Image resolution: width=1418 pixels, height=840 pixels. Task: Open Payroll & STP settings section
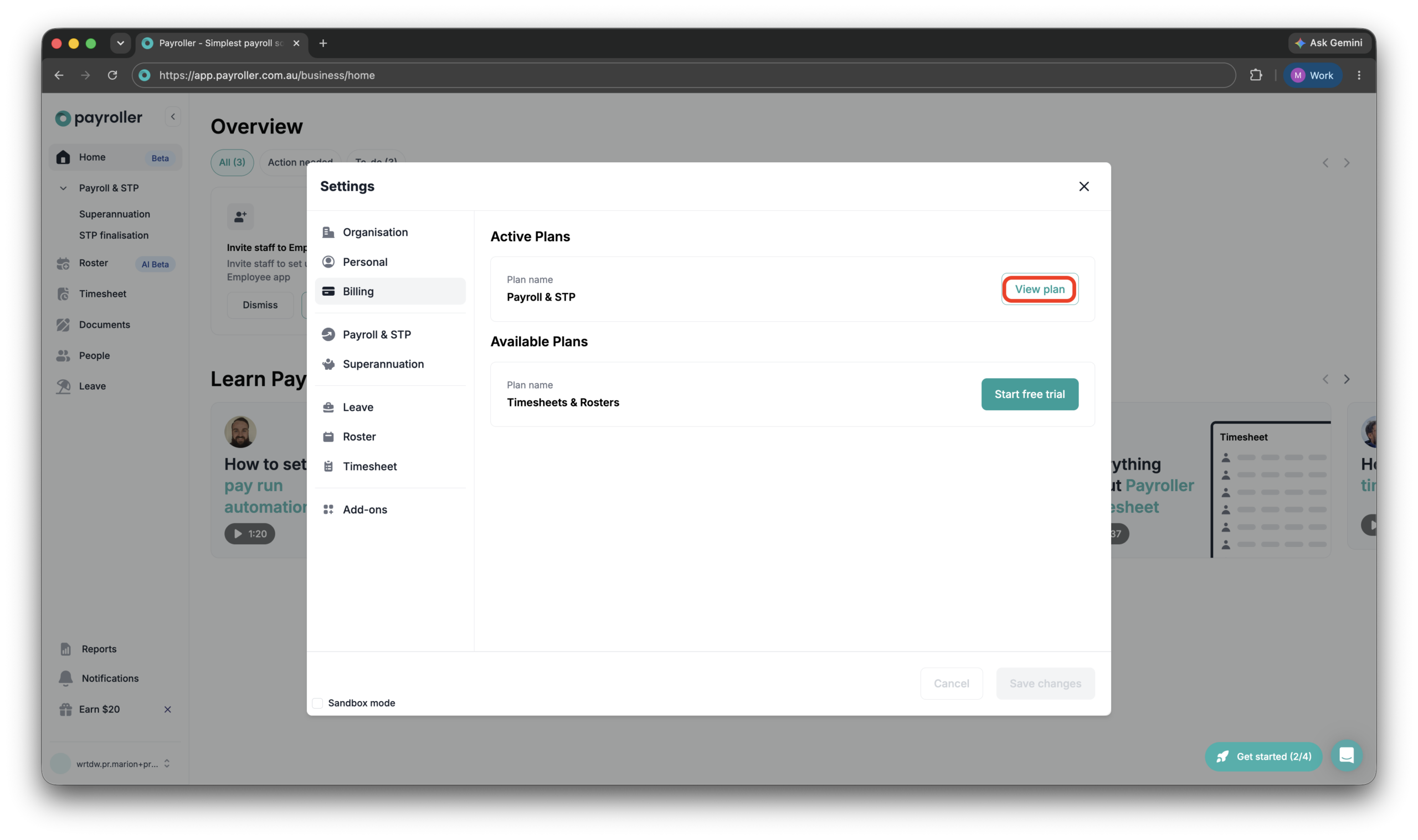coord(390,334)
